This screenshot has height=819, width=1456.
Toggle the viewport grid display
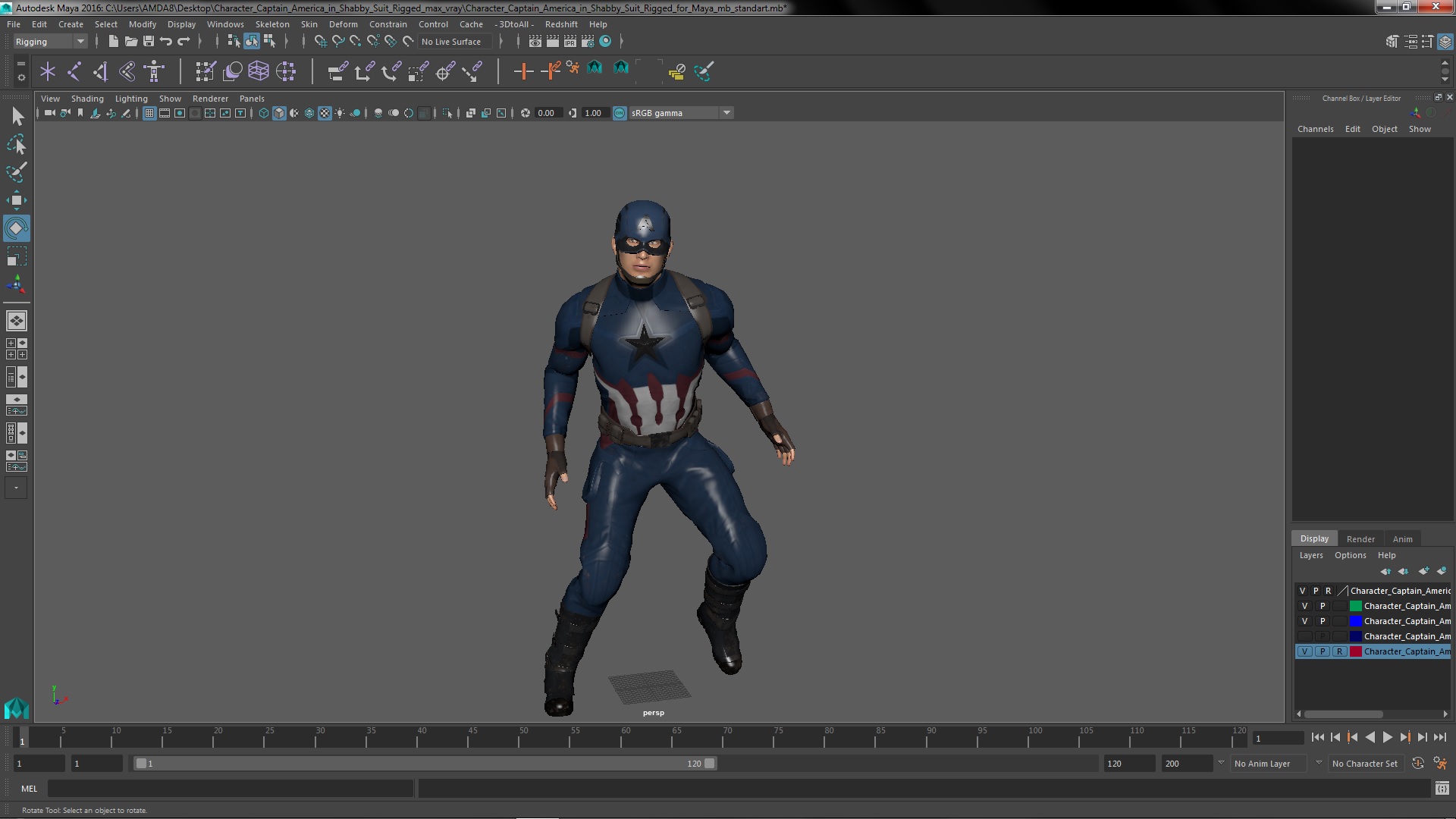149,113
